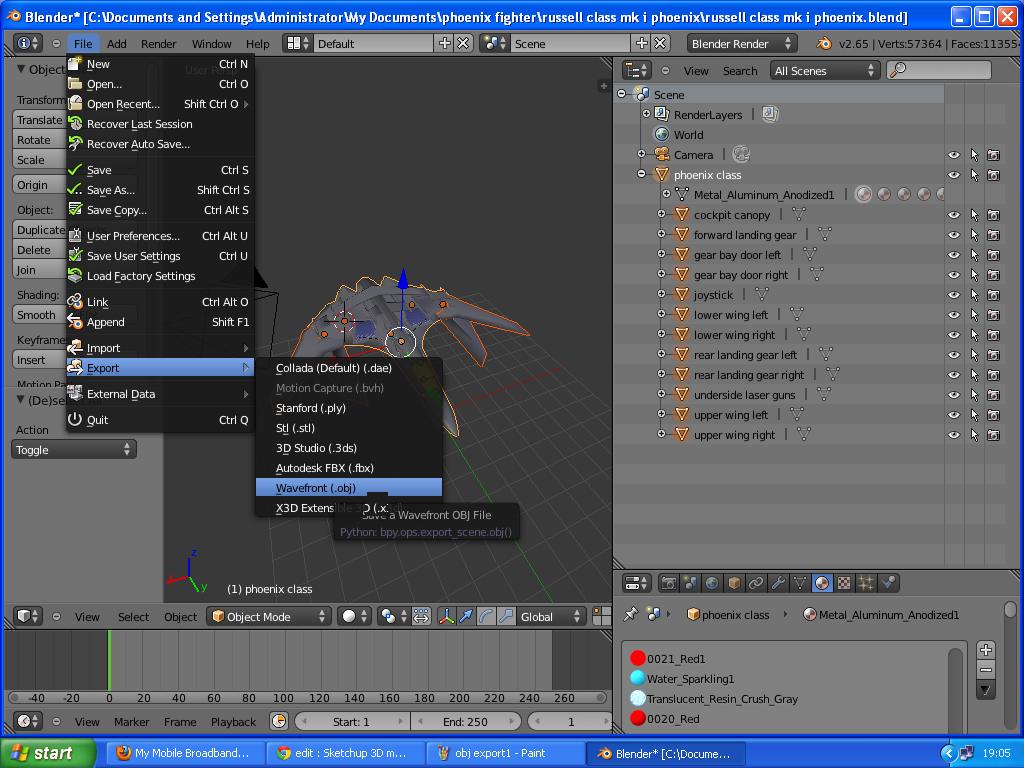Open the Material properties tab icon
The width and height of the screenshot is (1024, 768).
(822, 583)
